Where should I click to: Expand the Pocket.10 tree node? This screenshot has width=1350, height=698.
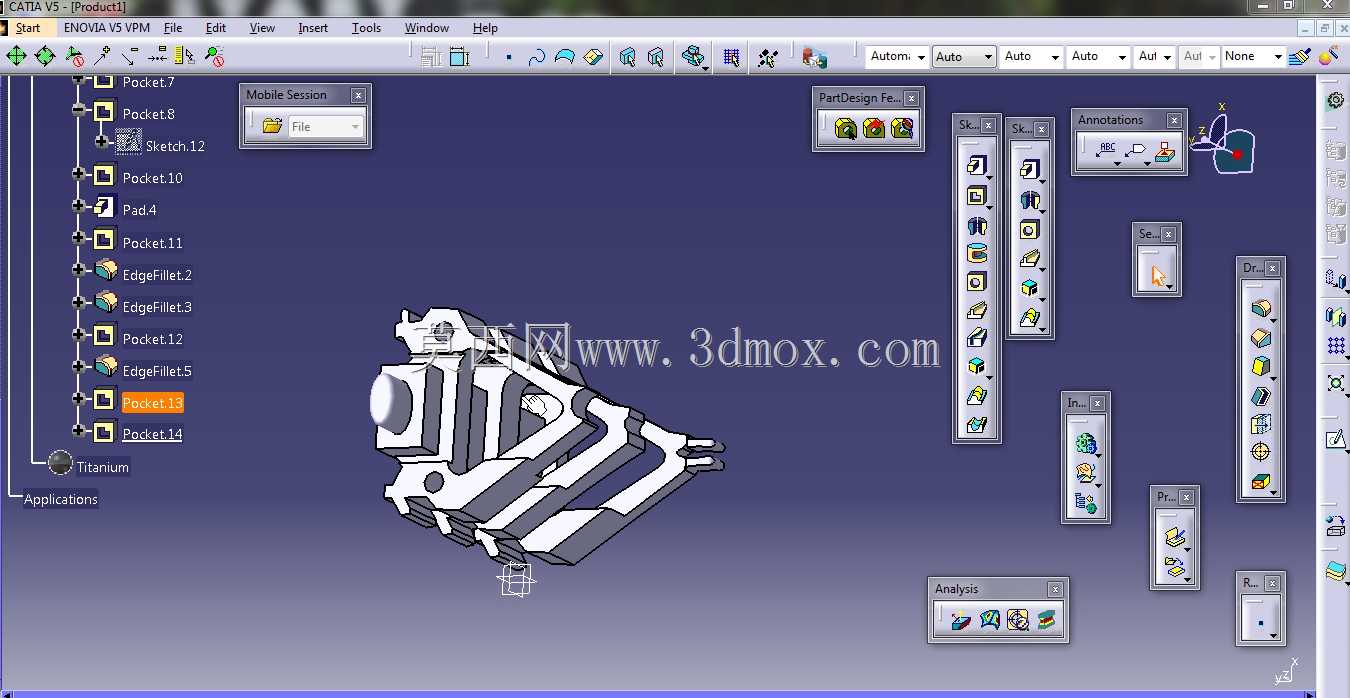[x=79, y=174]
